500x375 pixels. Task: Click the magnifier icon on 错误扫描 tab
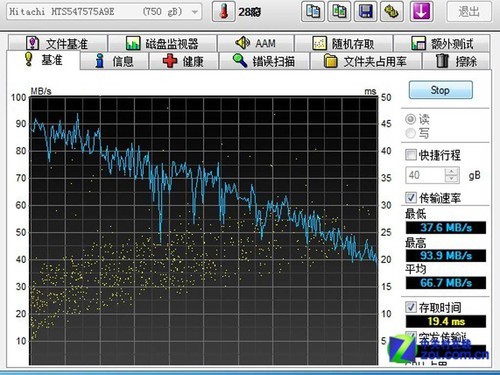click(240, 61)
